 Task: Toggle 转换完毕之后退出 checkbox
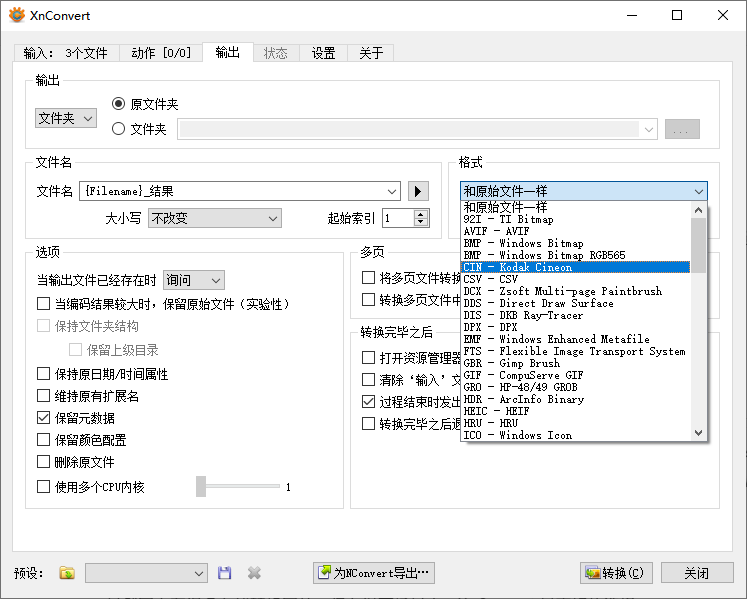tap(368, 424)
